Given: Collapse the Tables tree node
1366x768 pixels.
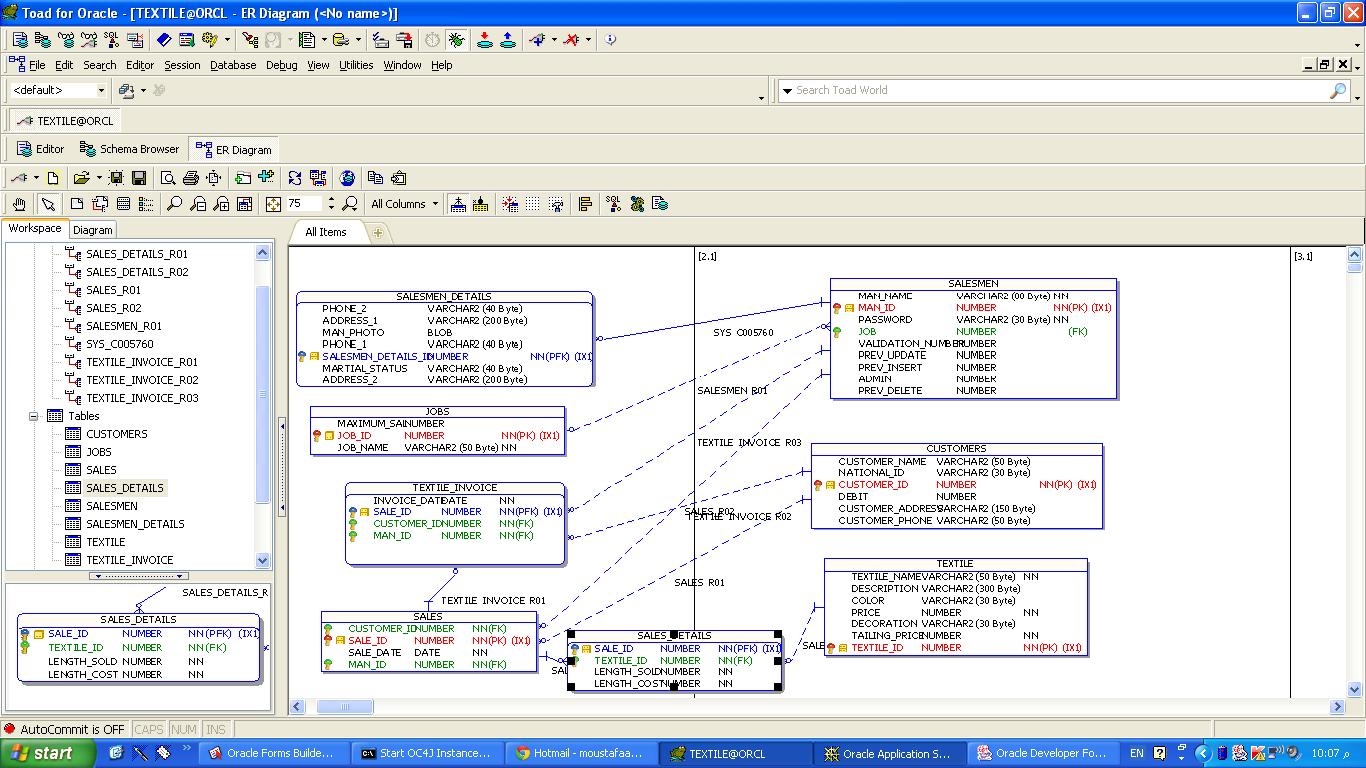Looking at the screenshot, I should [x=33, y=416].
